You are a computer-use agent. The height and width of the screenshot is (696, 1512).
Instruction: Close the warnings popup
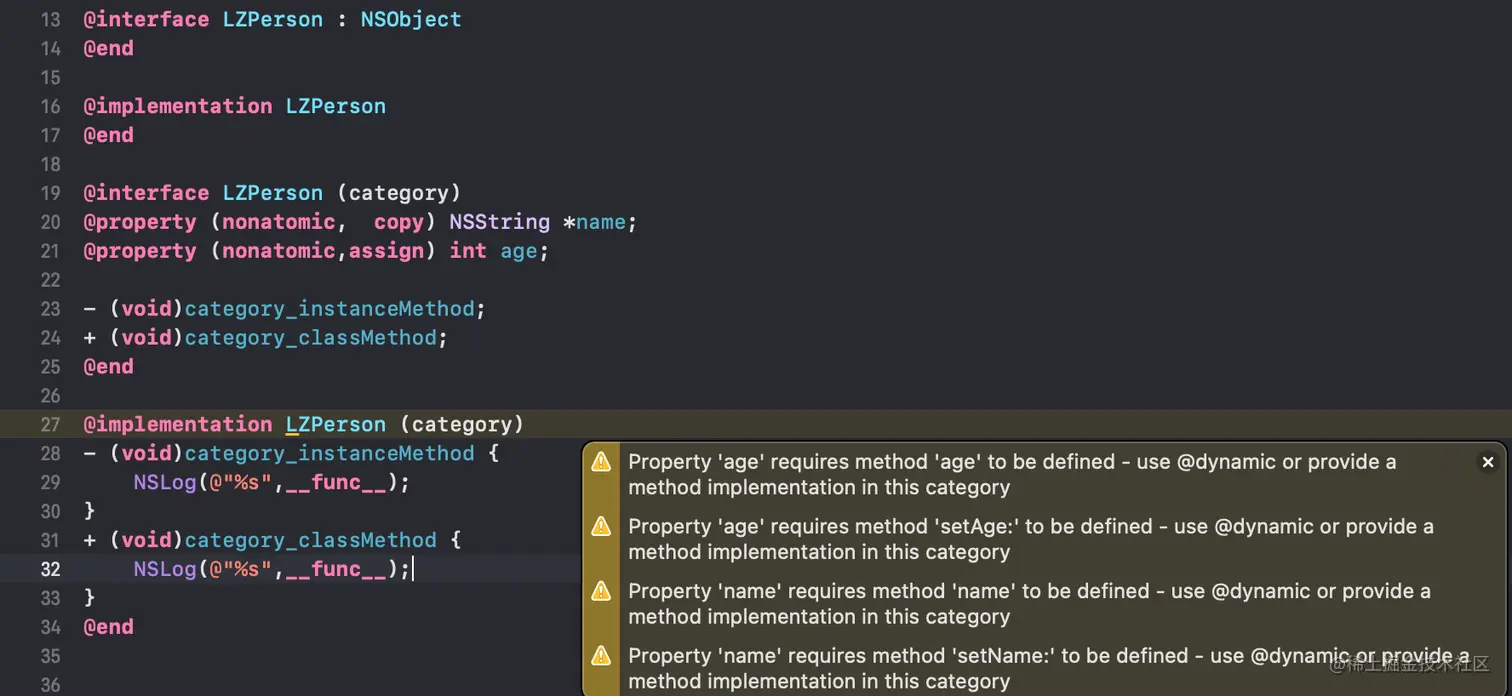click(x=1488, y=462)
